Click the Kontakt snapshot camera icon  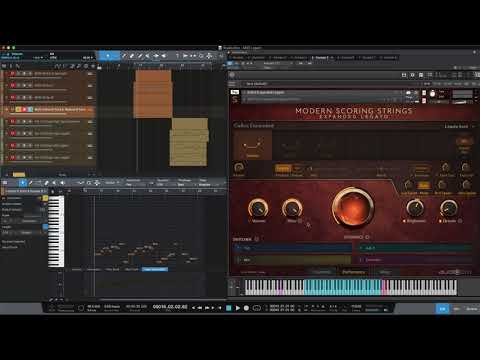pos(408,93)
